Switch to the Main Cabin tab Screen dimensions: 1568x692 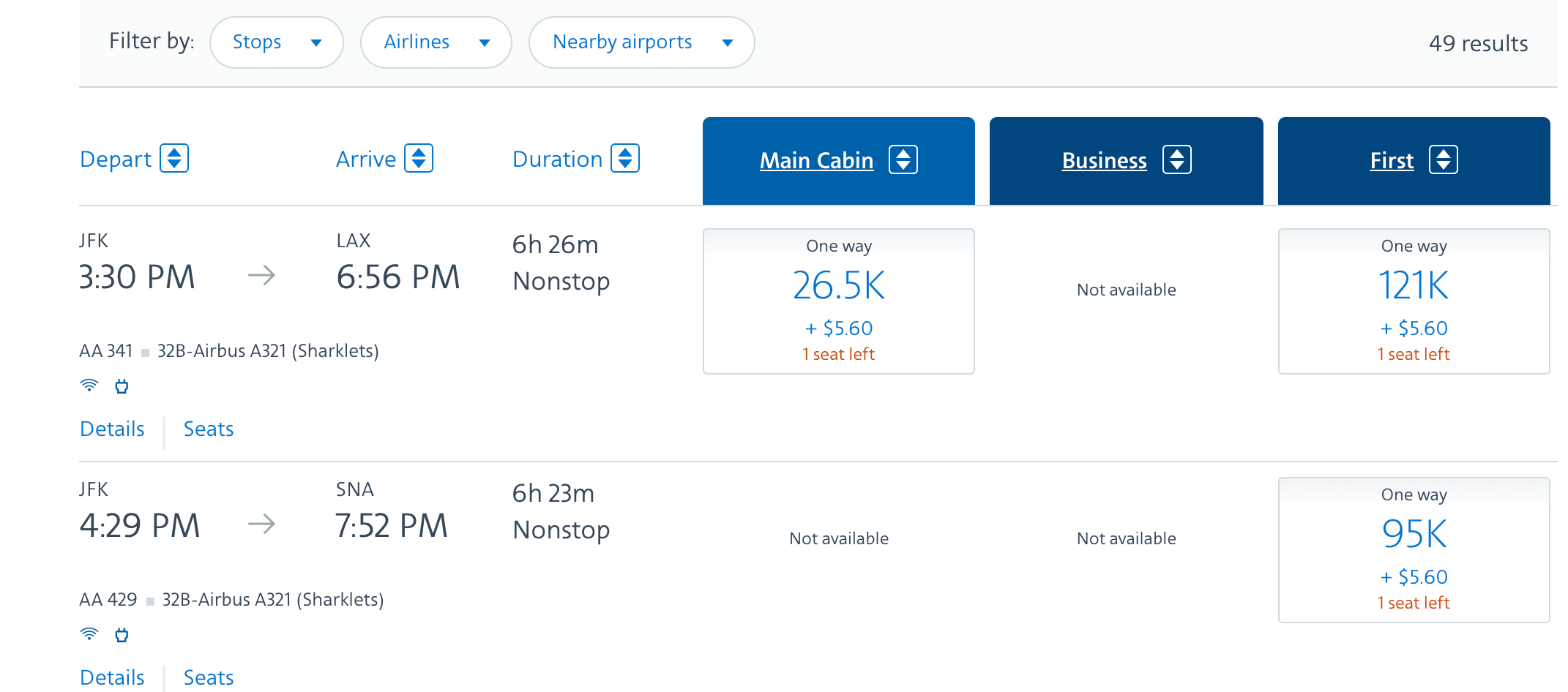pyautogui.click(x=816, y=161)
